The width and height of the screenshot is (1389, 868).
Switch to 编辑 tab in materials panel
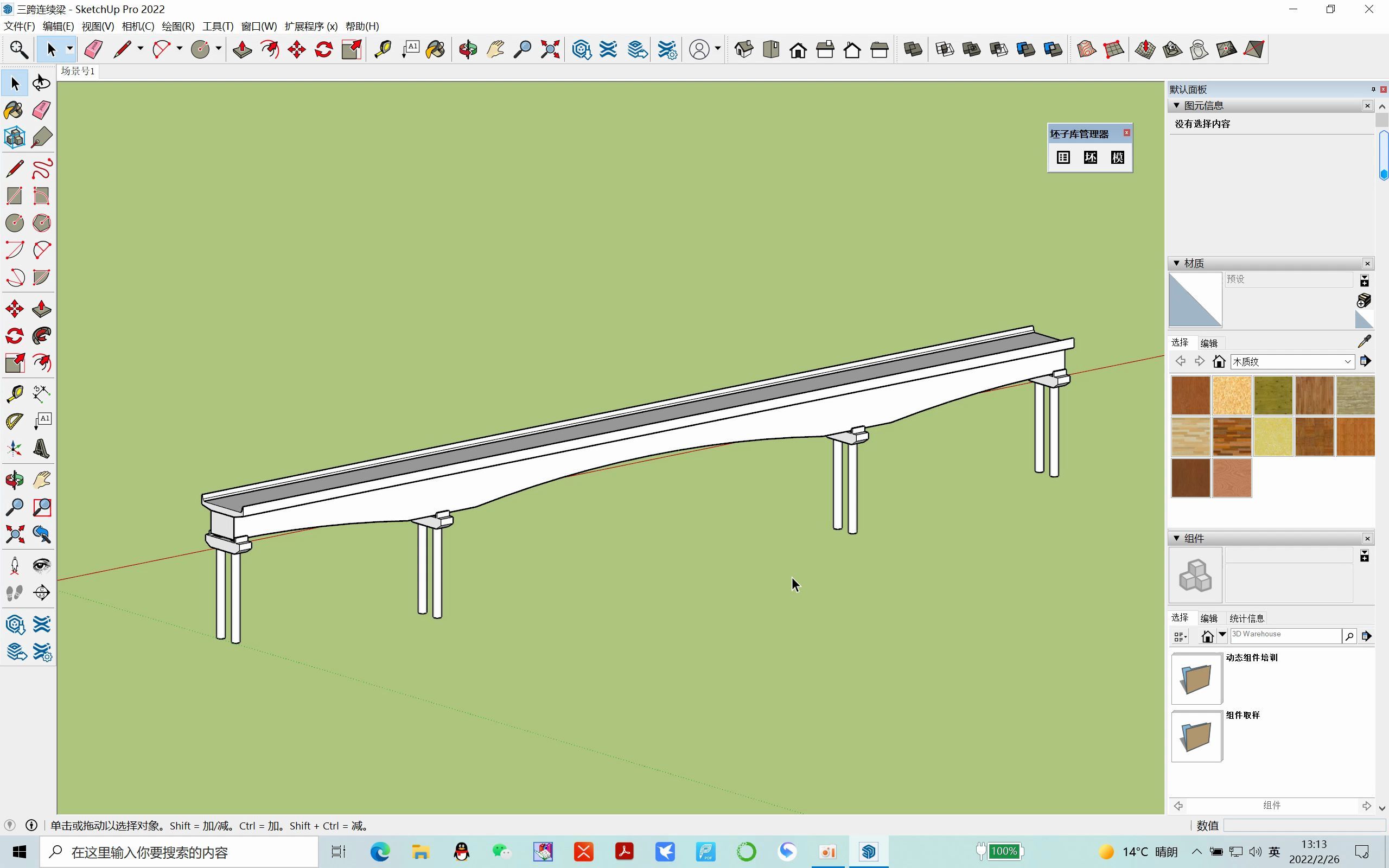(x=1209, y=343)
